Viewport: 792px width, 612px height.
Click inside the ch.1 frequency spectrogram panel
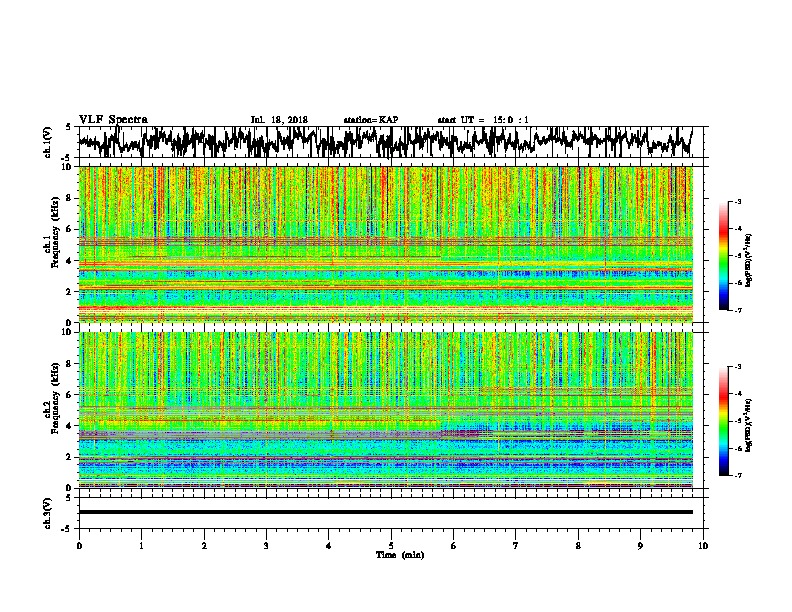(386, 244)
